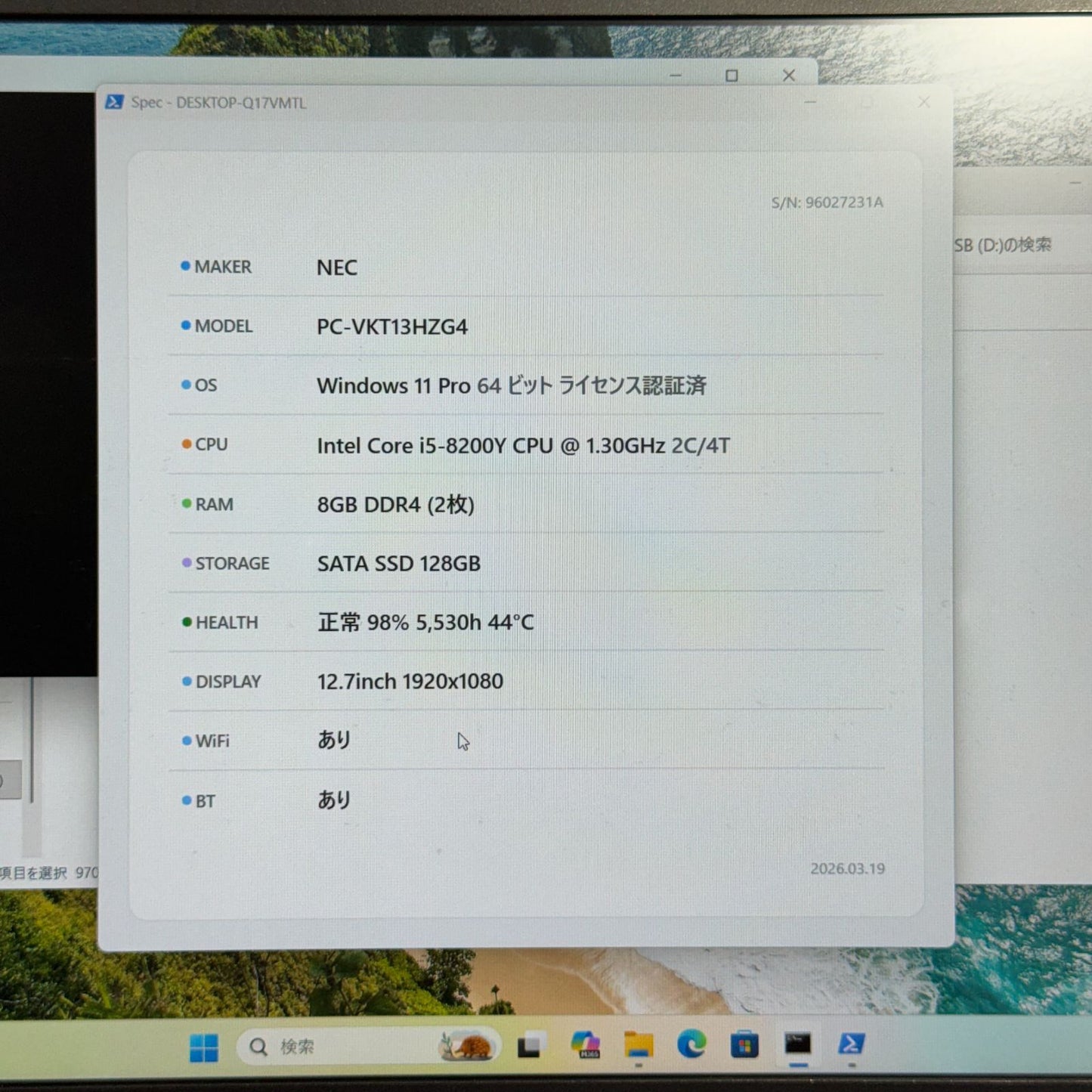Maximize the background window behind Spec
This screenshot has height=1092, width=1092.
point(732,75)
